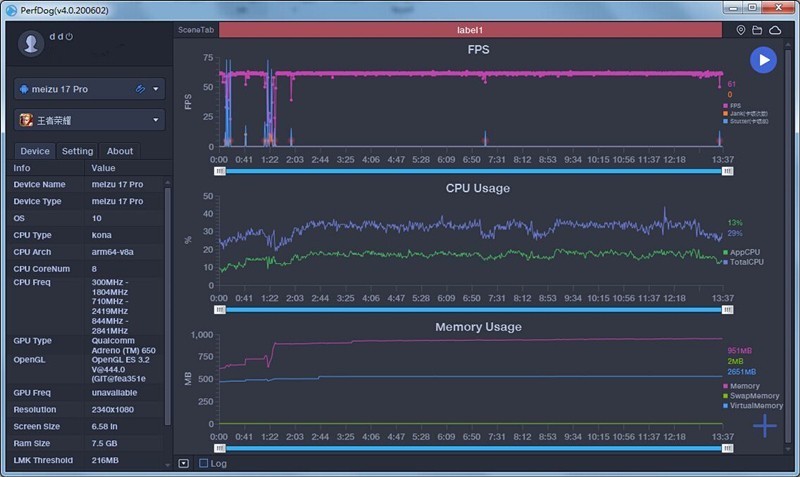
Task: Click the power icon beside username
Action: click(70, 37)
